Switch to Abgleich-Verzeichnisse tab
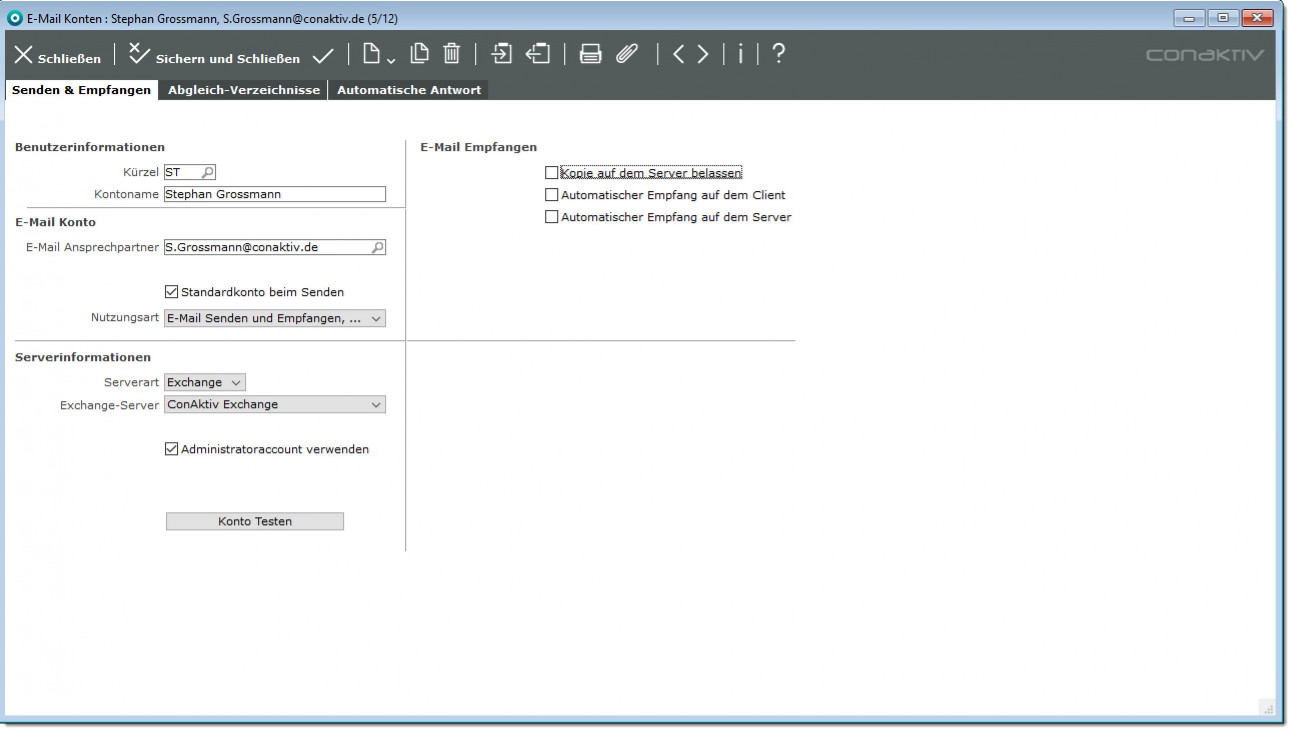The width and height of the screenshot is (1291, 731). (x=244, y=90)
